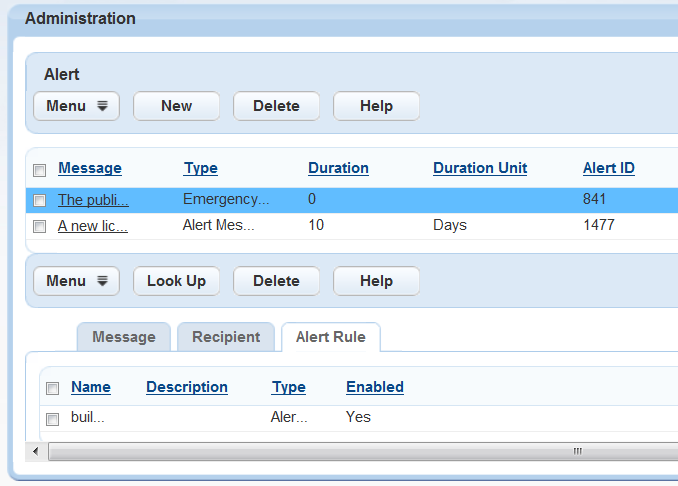Viewport: 678px width, 486px height.
Task: Sort alert rules by Enabled column
Action: click(375, 387)
